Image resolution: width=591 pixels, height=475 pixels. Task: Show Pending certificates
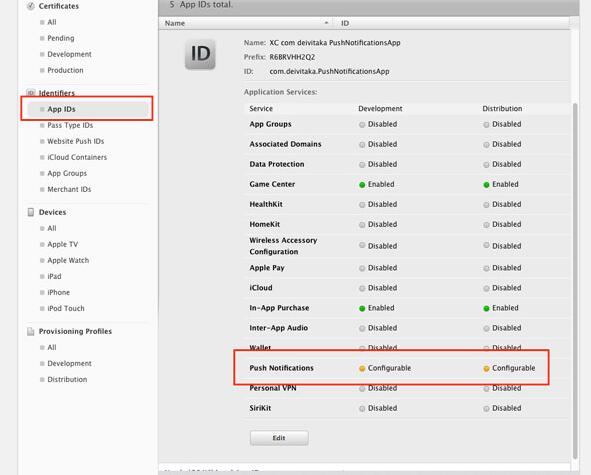point(61,38)
